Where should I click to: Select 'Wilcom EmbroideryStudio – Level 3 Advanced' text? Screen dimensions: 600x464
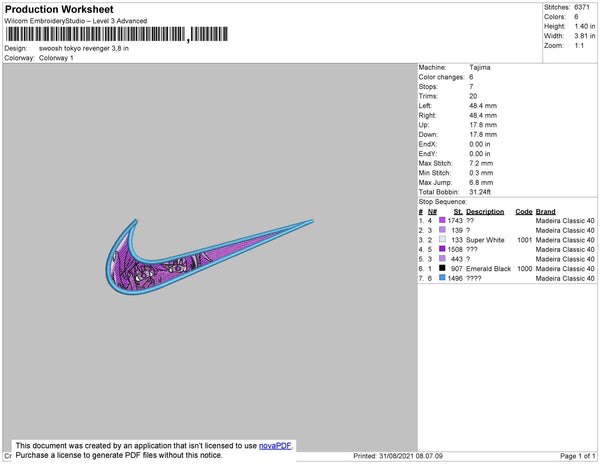point(76,21)
